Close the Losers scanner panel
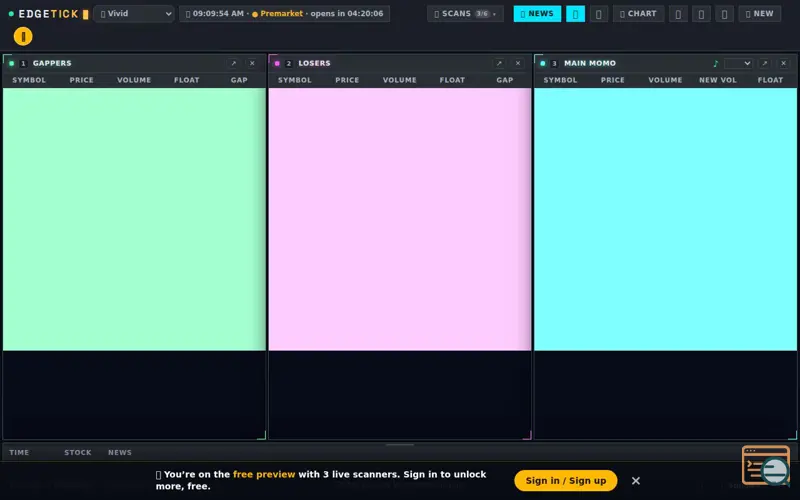This screenshot has height=500, width=800. point(518,63)
